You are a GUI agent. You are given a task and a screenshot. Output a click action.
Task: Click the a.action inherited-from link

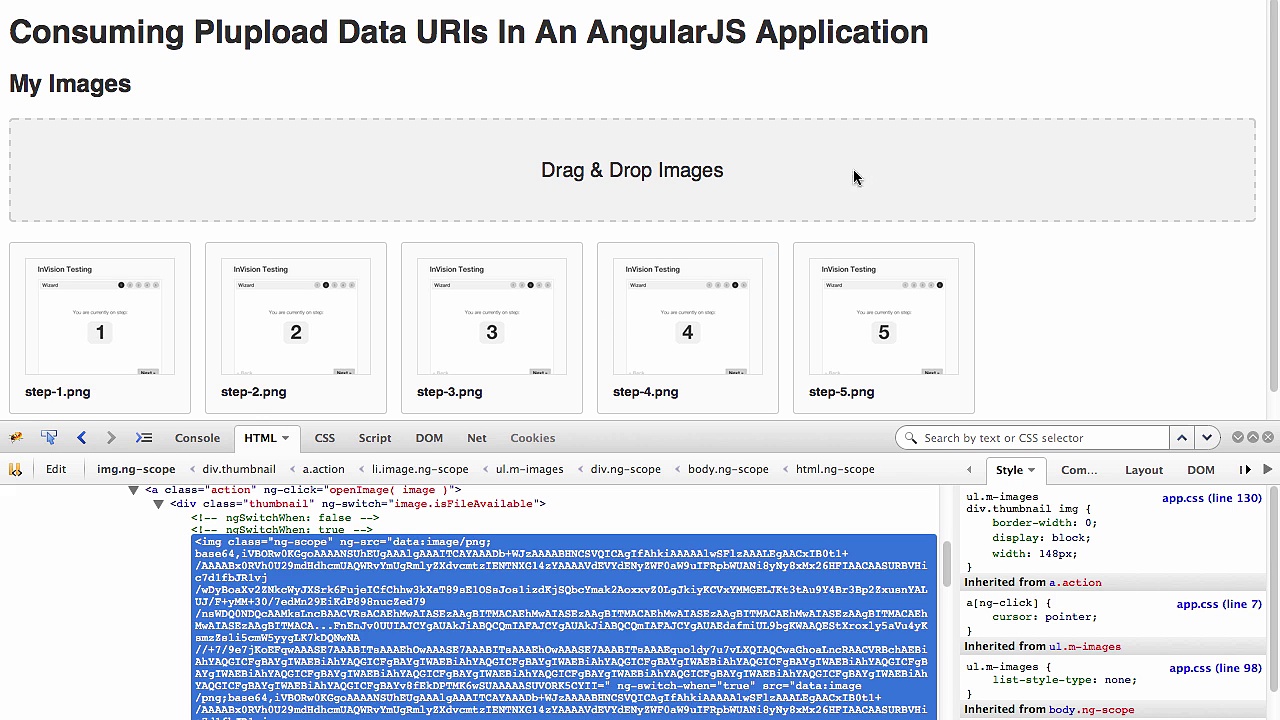tap(1075, 582)
